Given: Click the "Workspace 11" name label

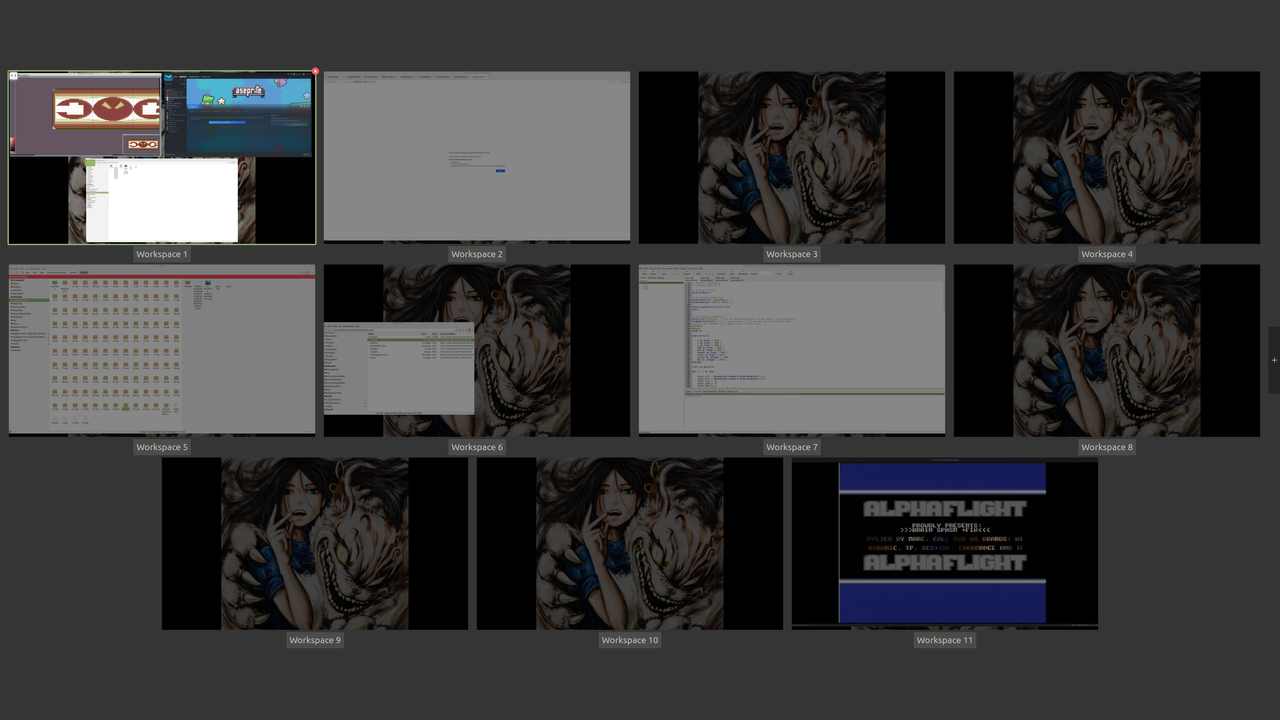Looking at the screenshot, I should [x=945, y=640].
